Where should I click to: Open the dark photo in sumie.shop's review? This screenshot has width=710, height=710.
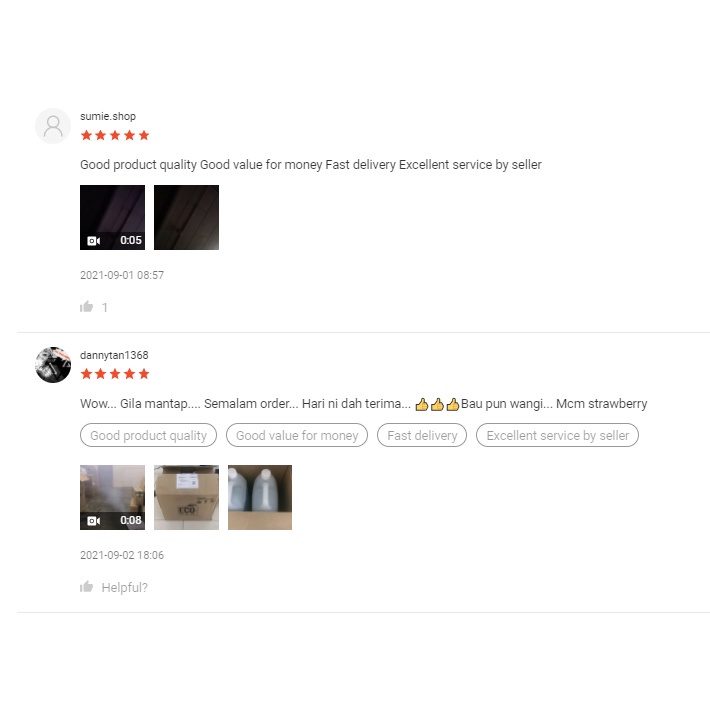[186, 217]
